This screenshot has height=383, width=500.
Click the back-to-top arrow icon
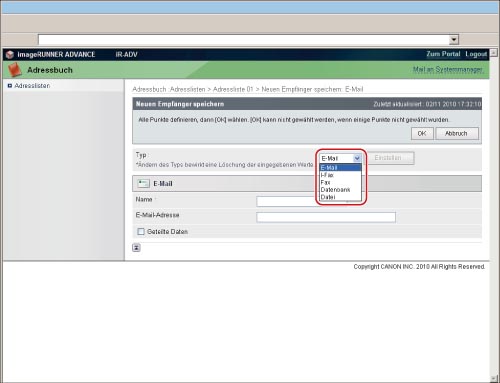pos(136,248)
